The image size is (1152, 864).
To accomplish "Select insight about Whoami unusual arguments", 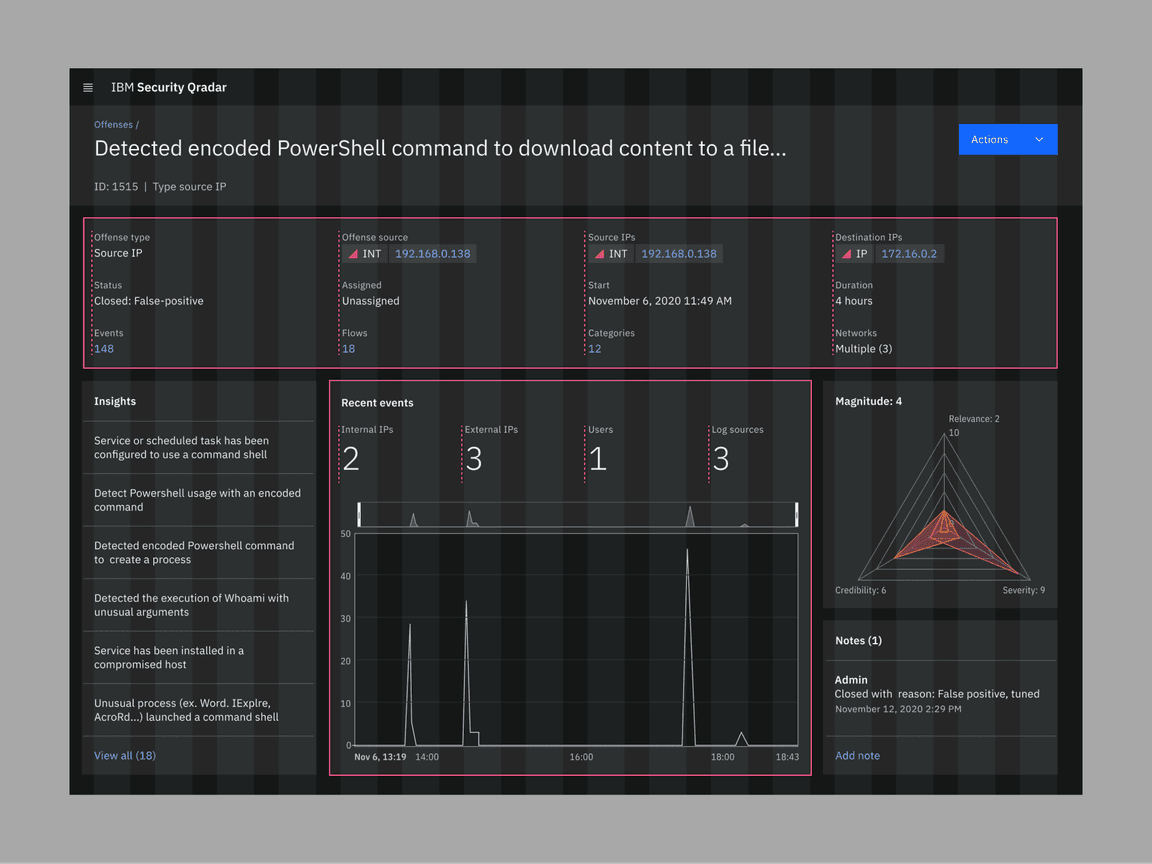I will coord(191,605).
